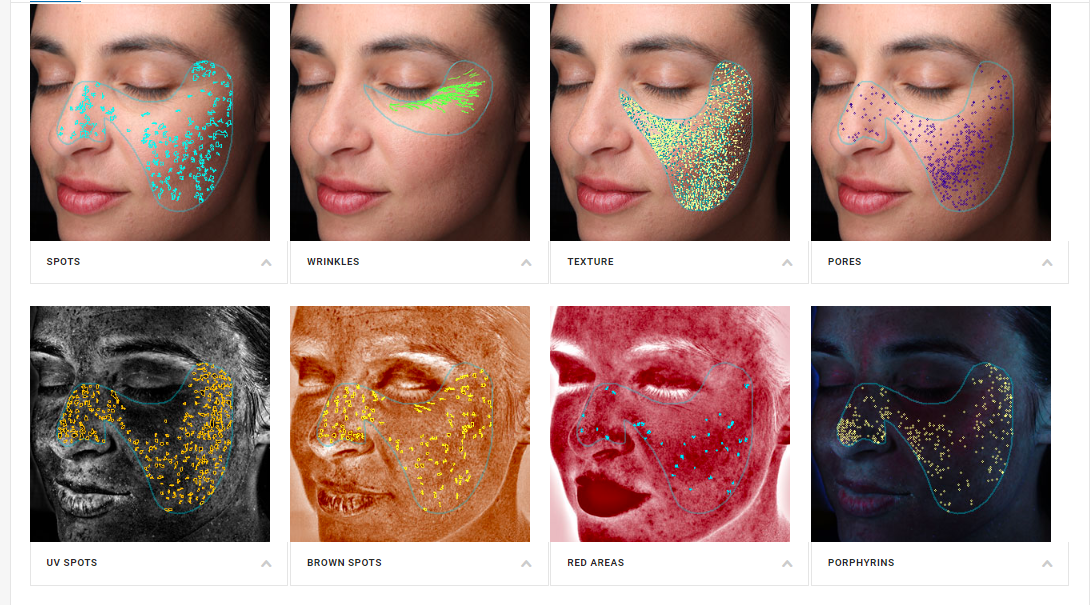Viewport: 1090px width, 605px height.
Task: Open the Red Areas image
Action: coord(670,424)
